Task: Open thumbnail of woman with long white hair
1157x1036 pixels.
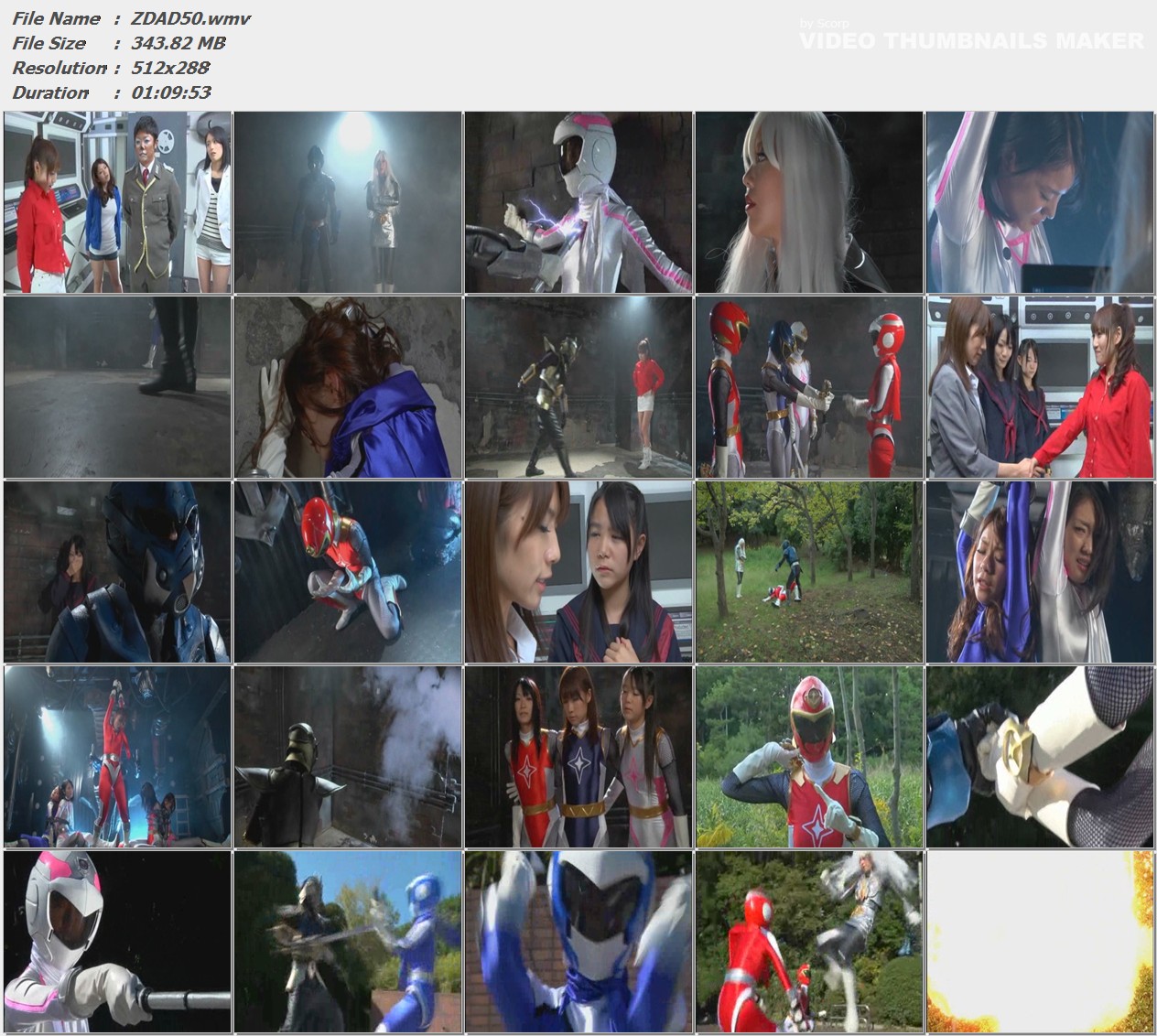Action: pyautogui.click(x=810, y=202)
